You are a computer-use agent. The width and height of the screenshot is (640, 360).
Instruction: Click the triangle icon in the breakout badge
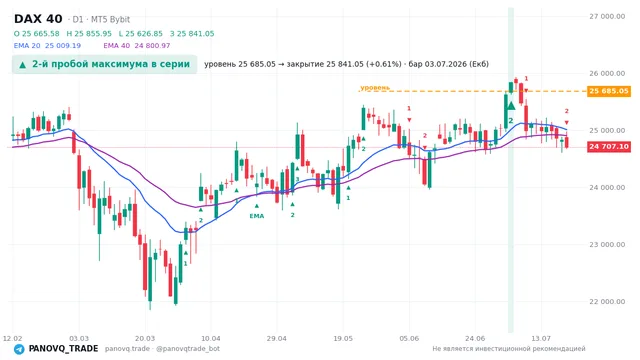click(x=22, y=65)
